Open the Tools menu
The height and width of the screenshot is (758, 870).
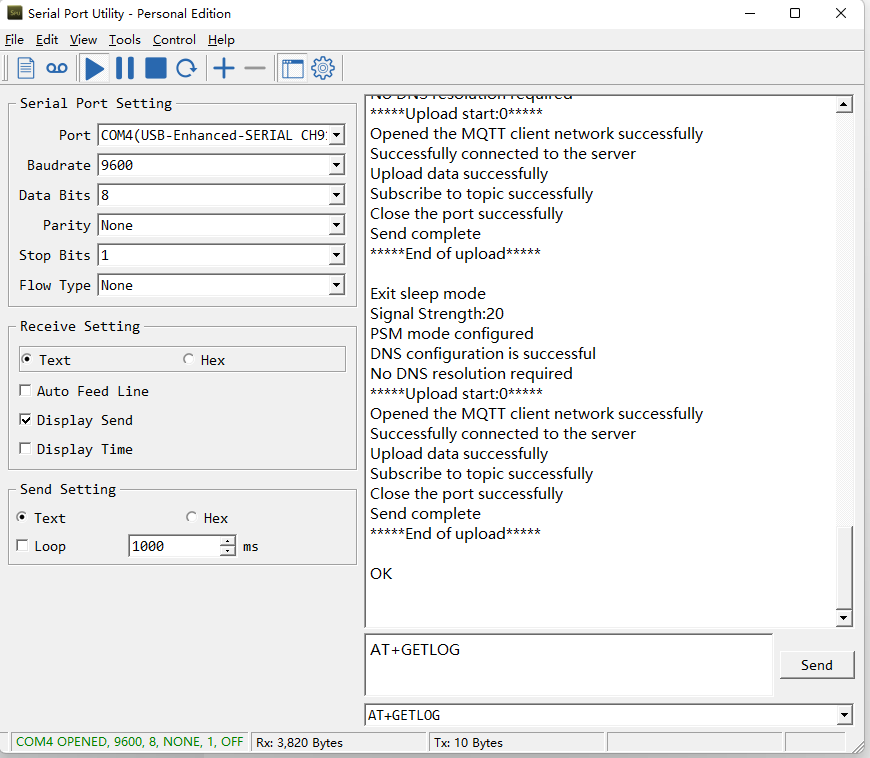125,40
